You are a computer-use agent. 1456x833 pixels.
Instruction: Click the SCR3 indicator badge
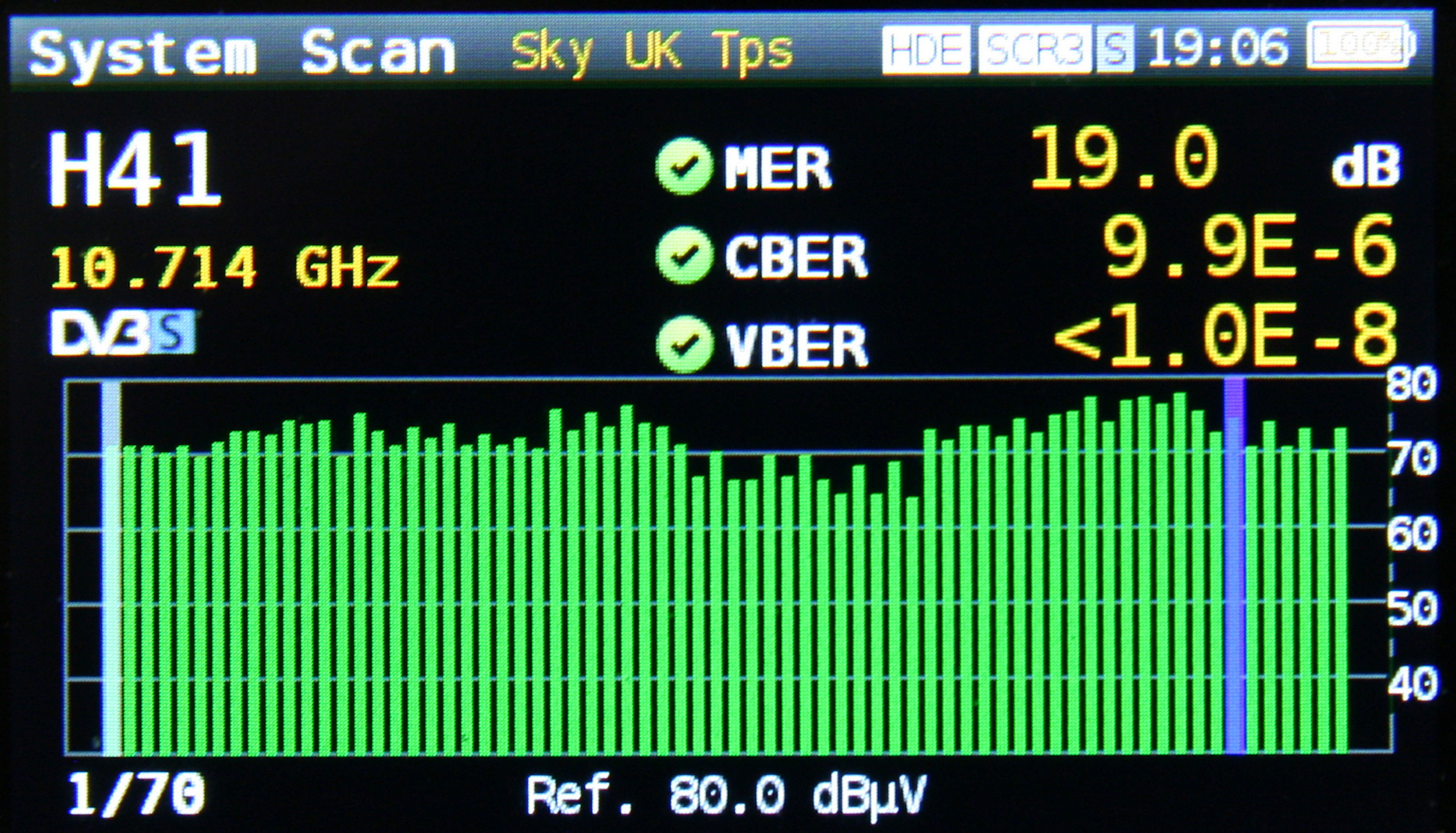tap(1035, 50)
